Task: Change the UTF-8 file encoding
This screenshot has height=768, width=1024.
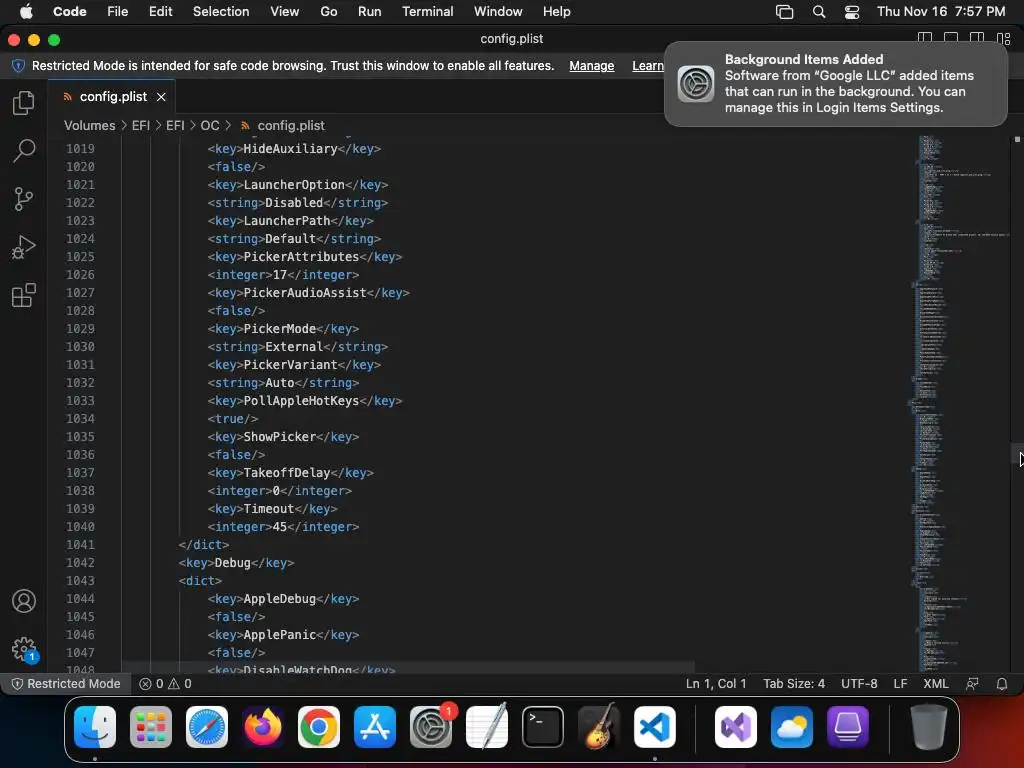Action: (859, 684)
